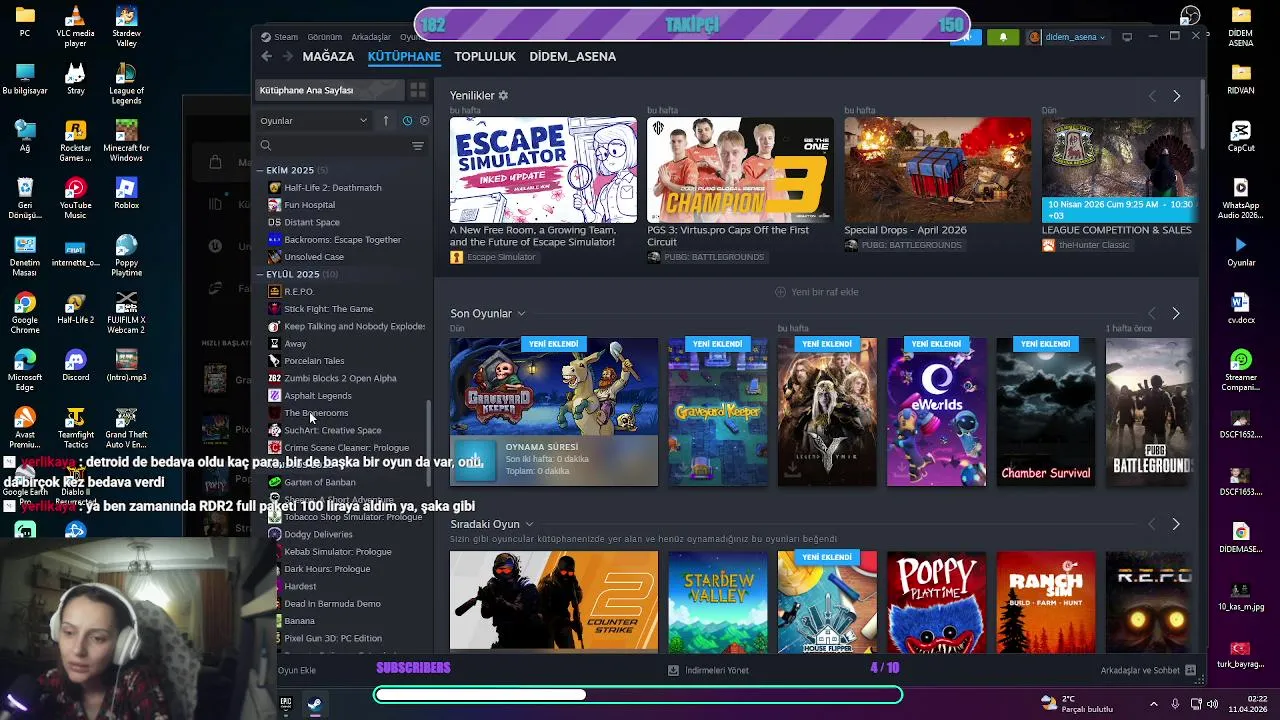Screen dimensions: 1280x720
Task: Click the sort ascending arrow in library filter
Action: pyautogui.click(x=386, y=120)
